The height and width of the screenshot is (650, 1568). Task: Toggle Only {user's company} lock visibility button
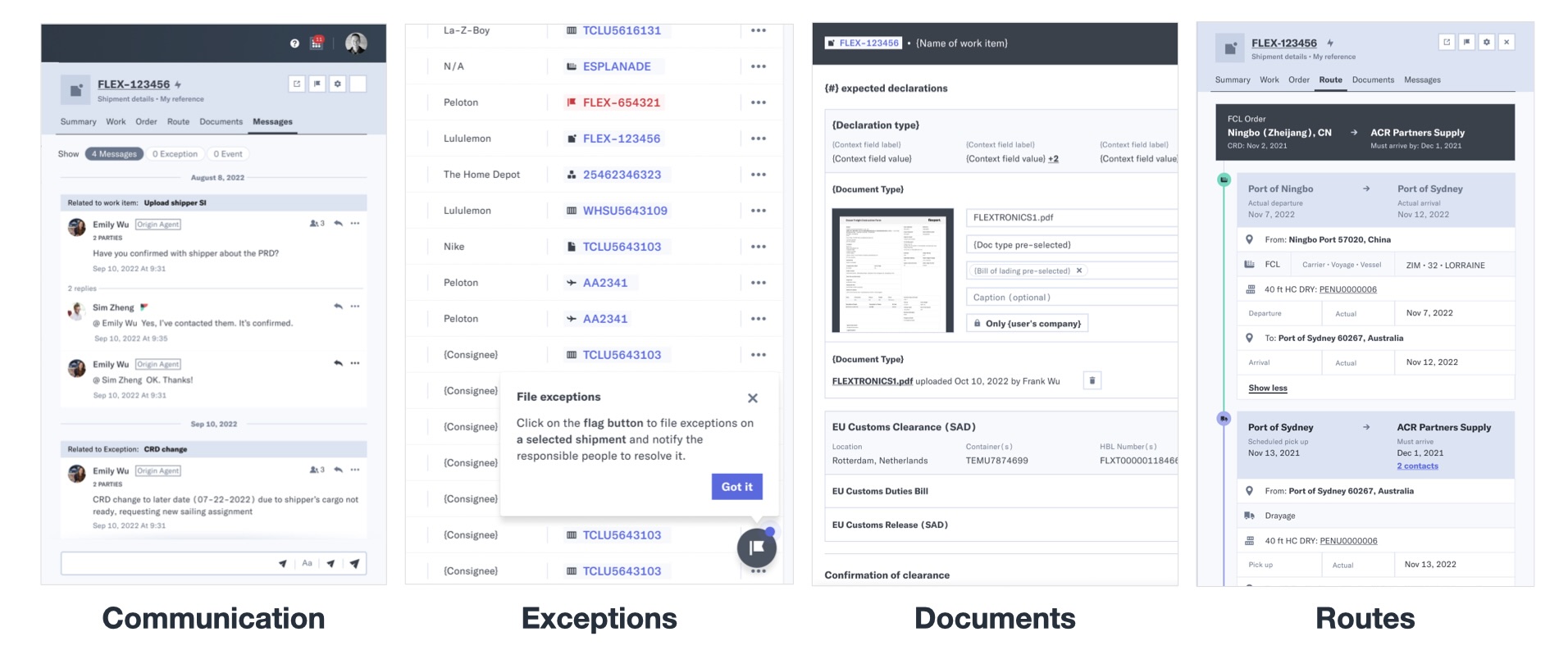[1027, 324]
